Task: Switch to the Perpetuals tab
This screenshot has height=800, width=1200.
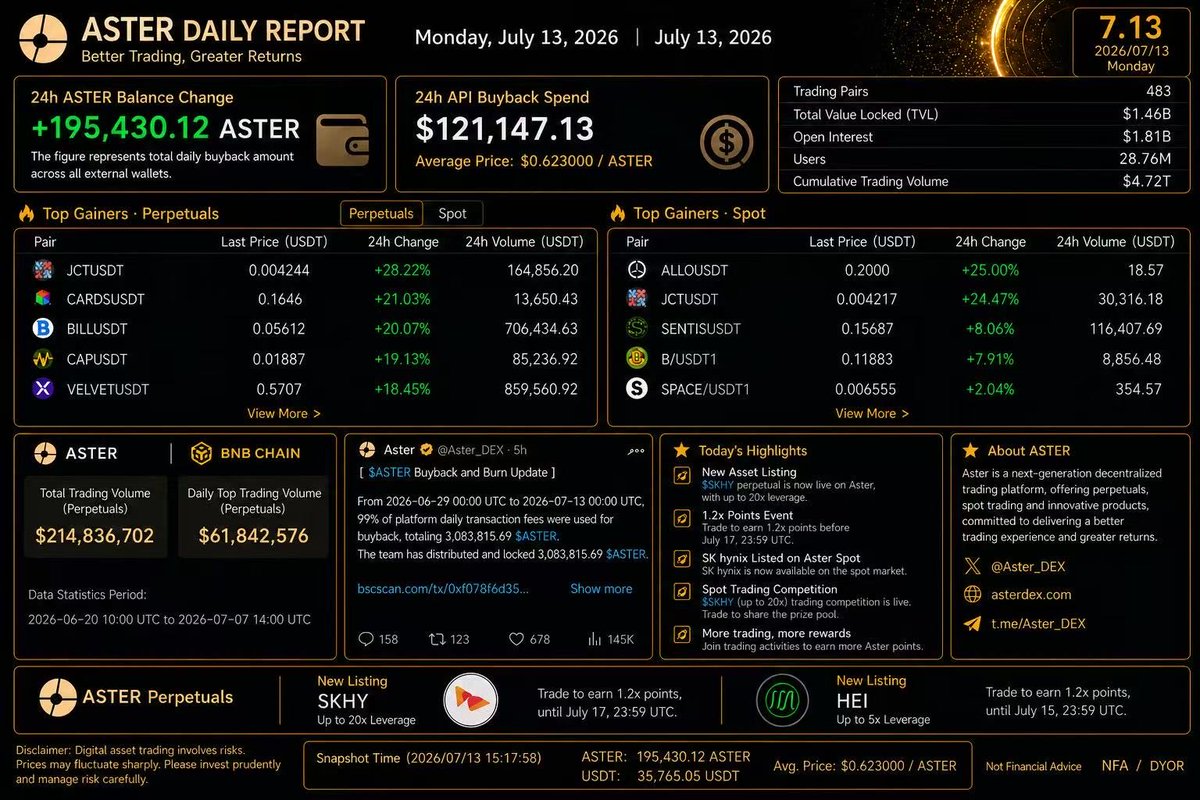Action: [x=381, y=213]
